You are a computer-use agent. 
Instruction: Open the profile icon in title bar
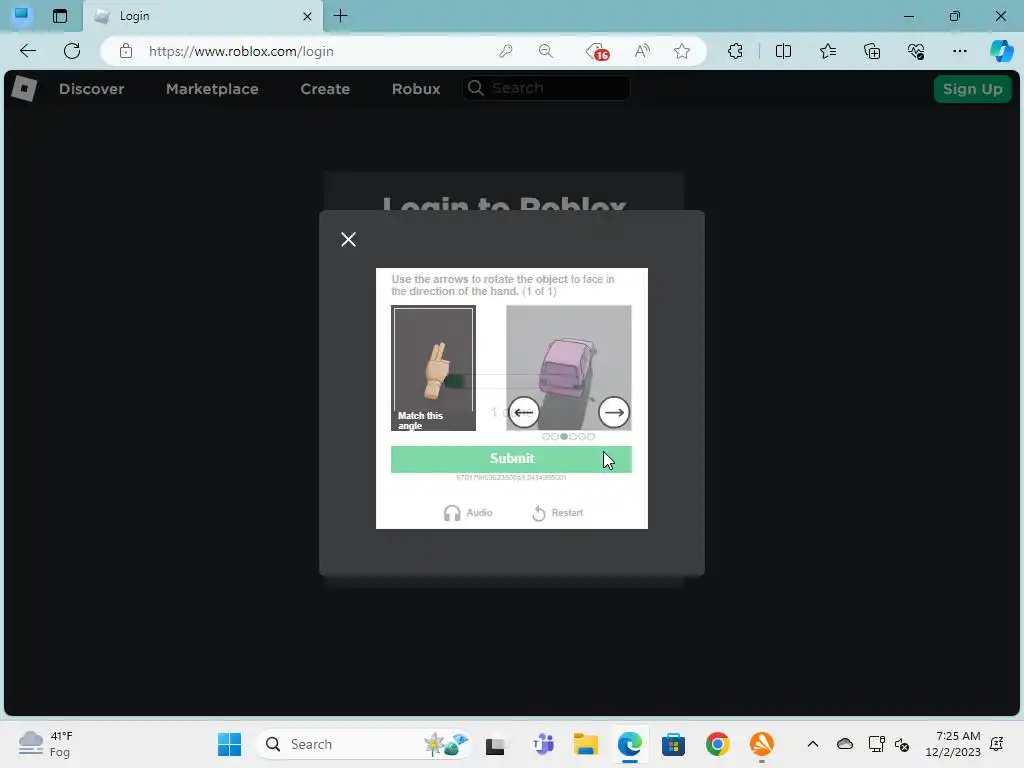[22, 14]
